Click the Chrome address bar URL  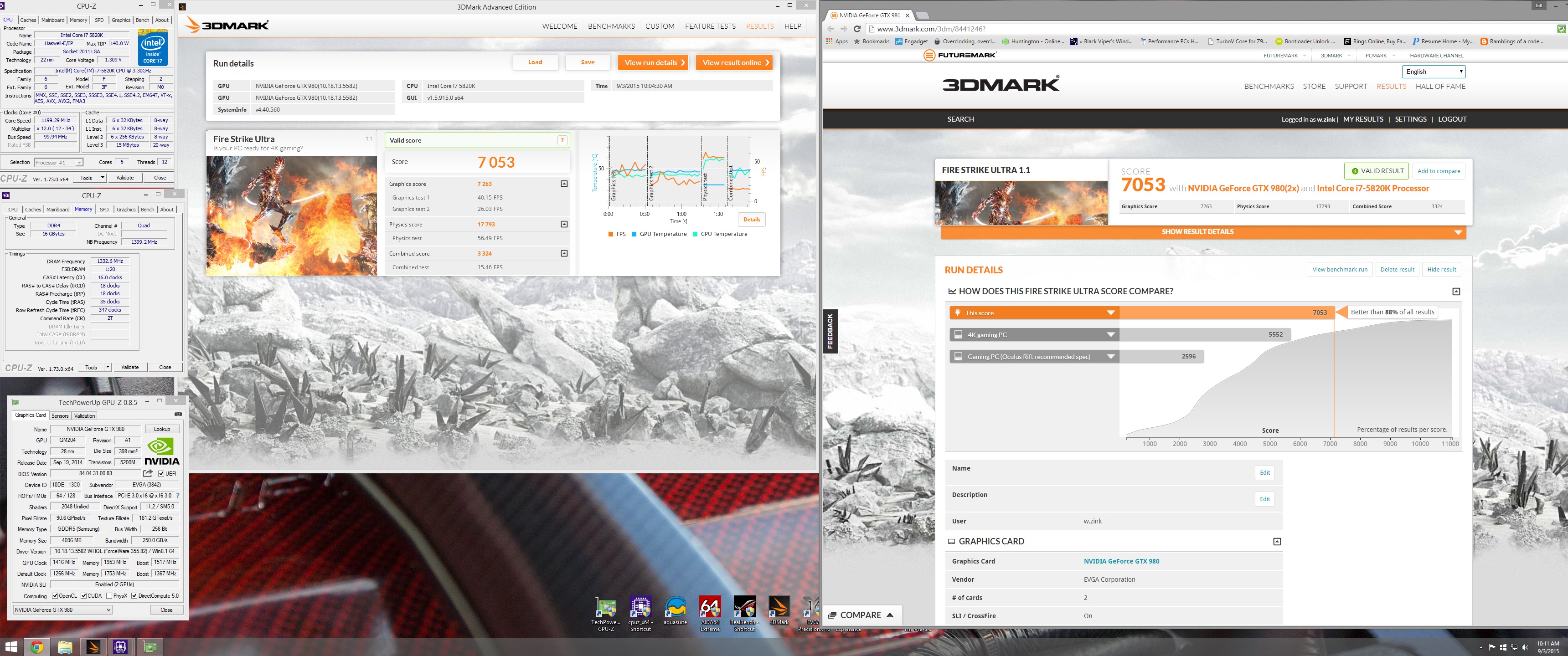(x=931, y=29)
